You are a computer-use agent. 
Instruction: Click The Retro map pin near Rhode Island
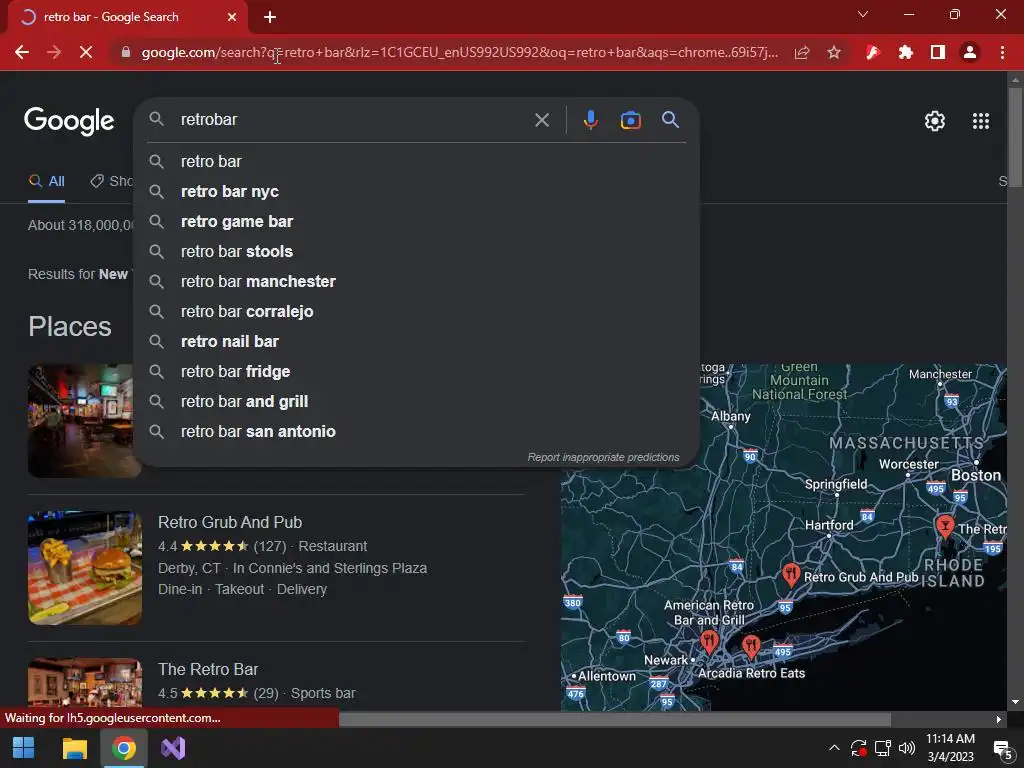pos(944,526)
